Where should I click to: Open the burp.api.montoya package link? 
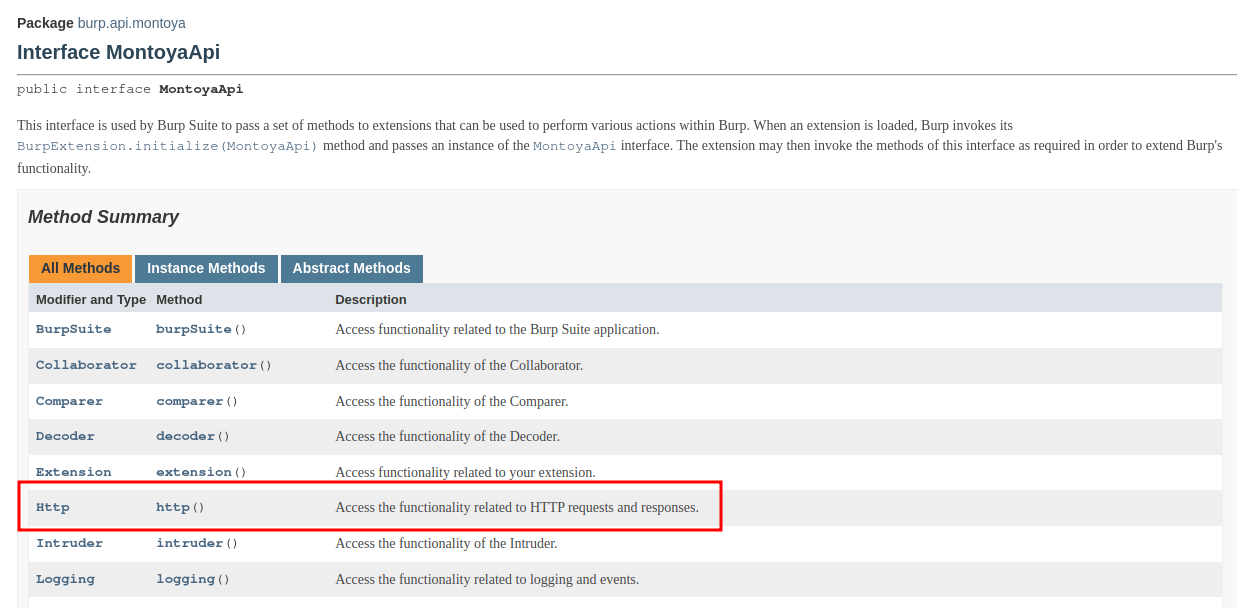pyautogui.click(x=131, y=23)
